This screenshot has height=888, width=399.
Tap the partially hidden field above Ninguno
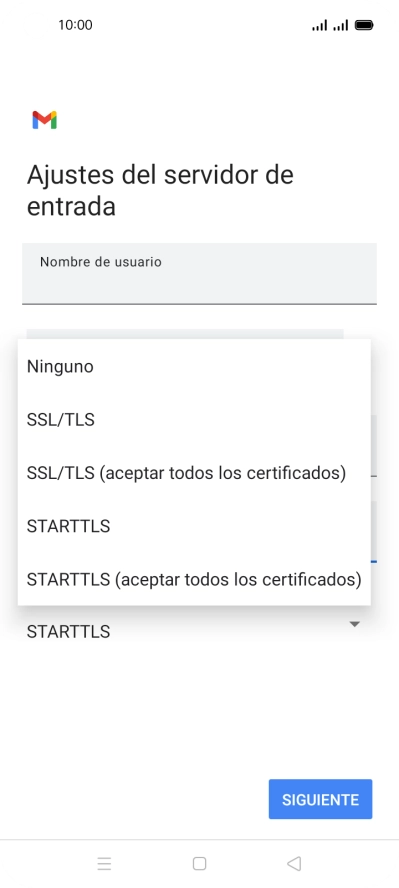coord(185,334)
